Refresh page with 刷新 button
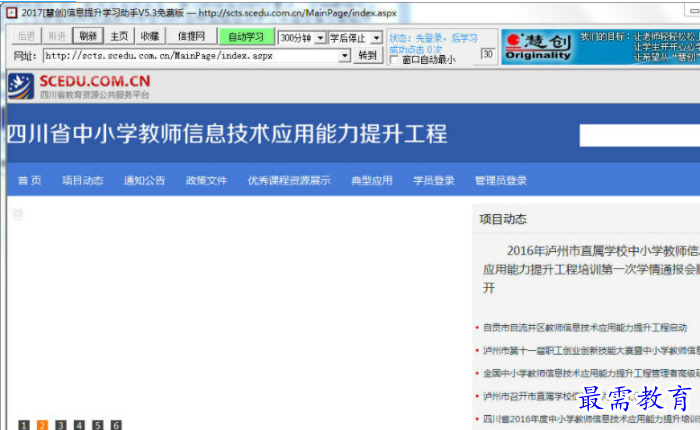The image size is (700, 430). click(x=88, y=36)
